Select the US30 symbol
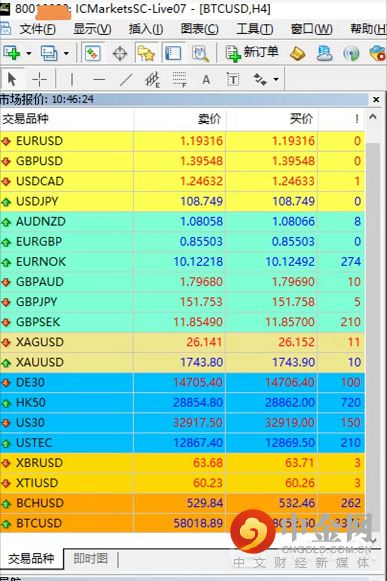This screenshot has height=581, width=387. [30, 422]
